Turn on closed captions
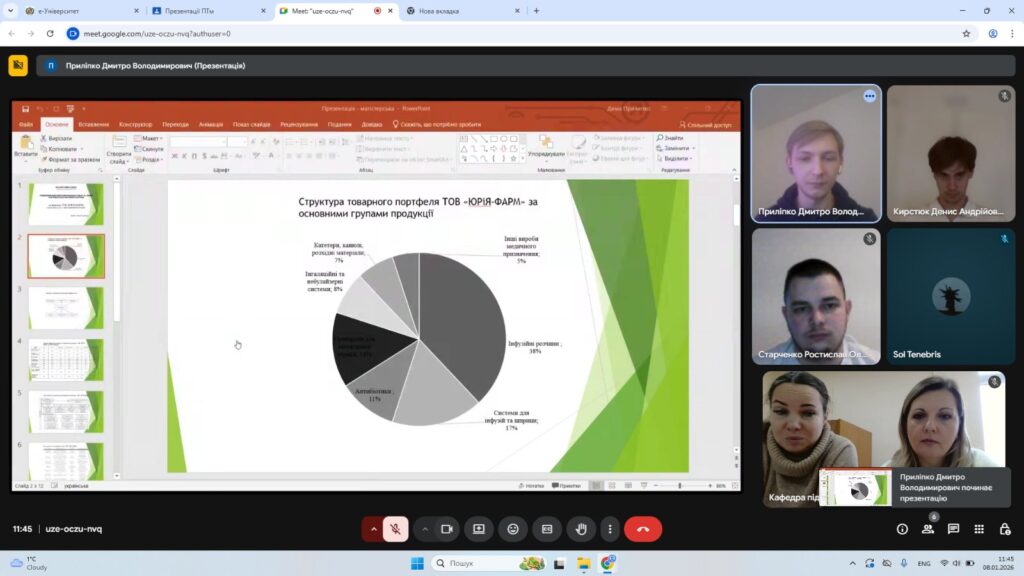Screen dimensions: 1024x576 point(547,529)
